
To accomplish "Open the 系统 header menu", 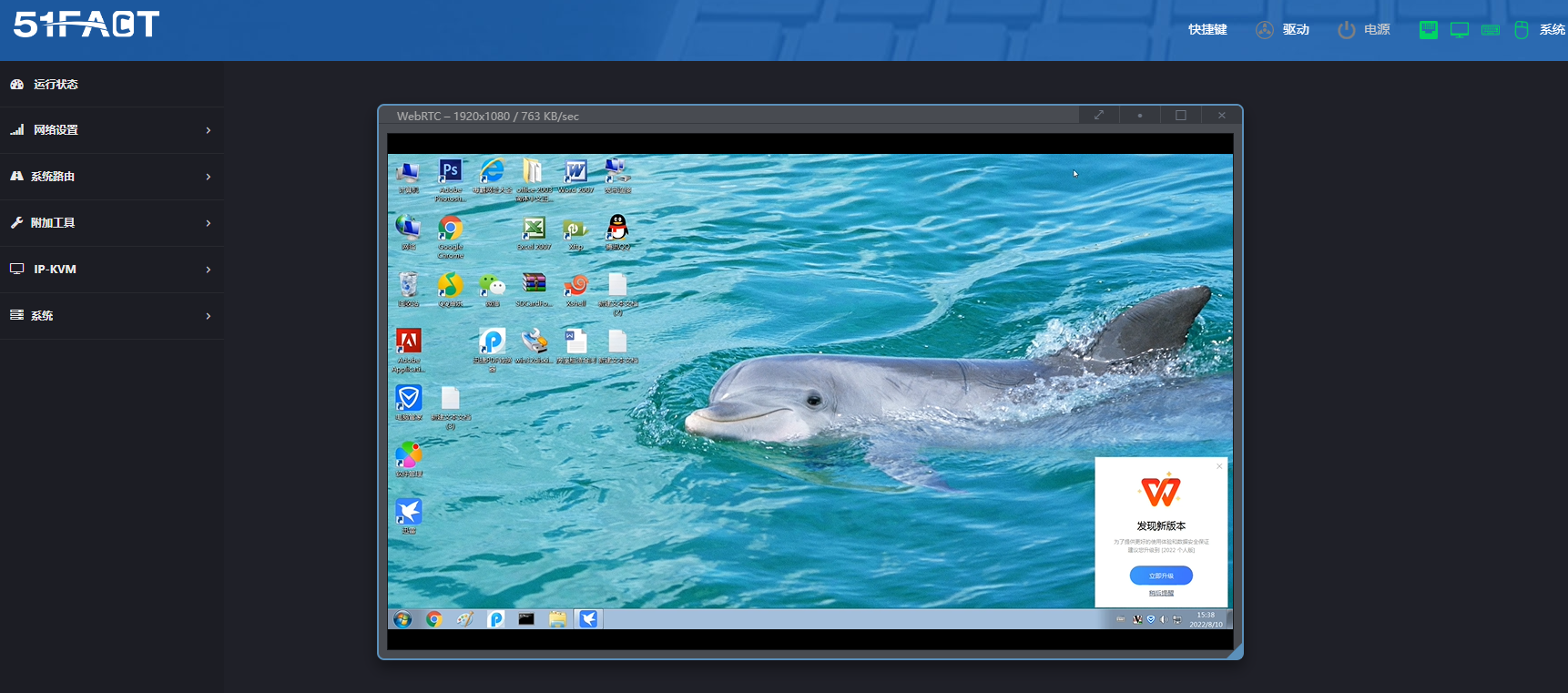I will pyautogui.click(x=1553, y=30).
